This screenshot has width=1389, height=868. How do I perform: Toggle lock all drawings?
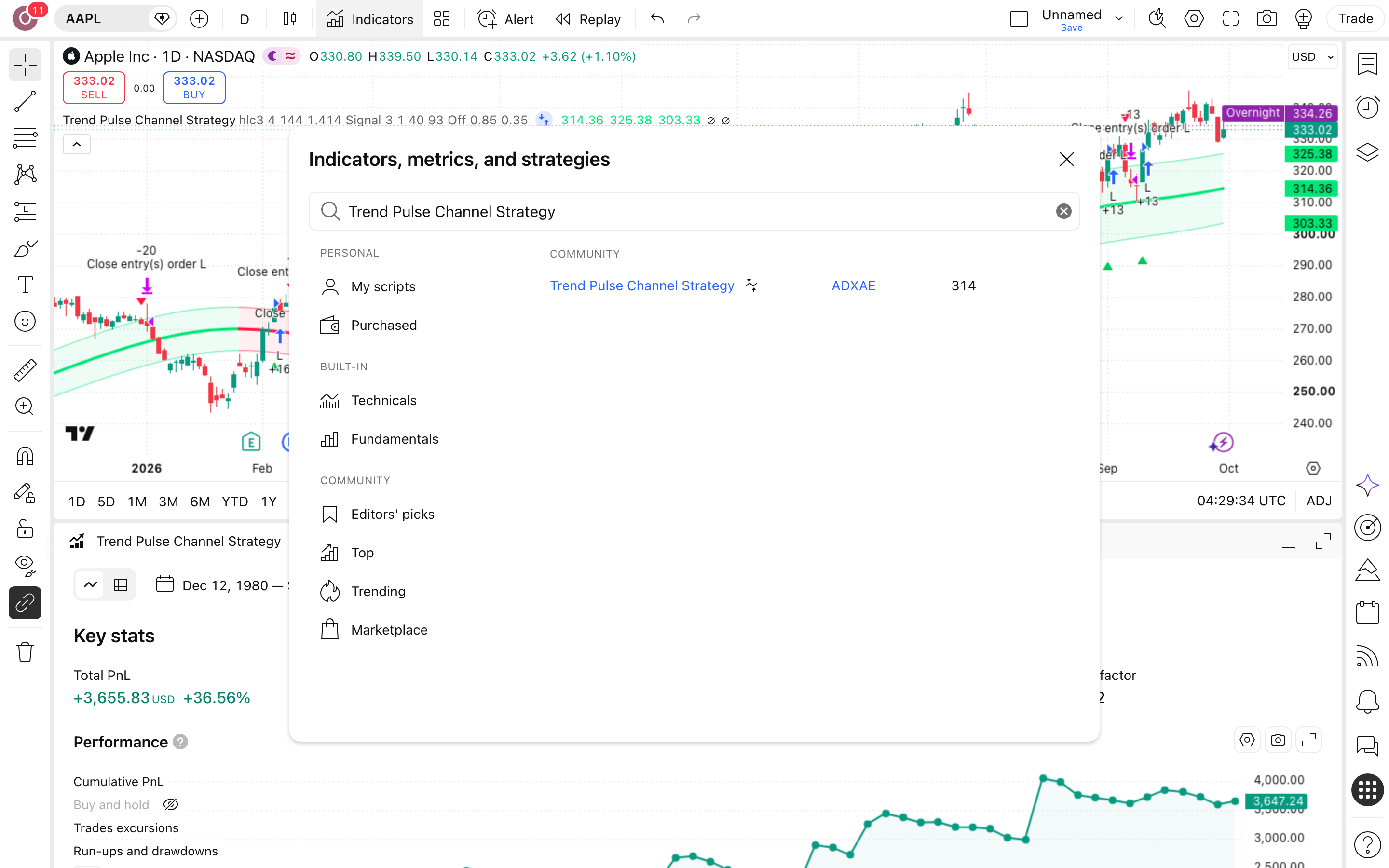point(25,529)
